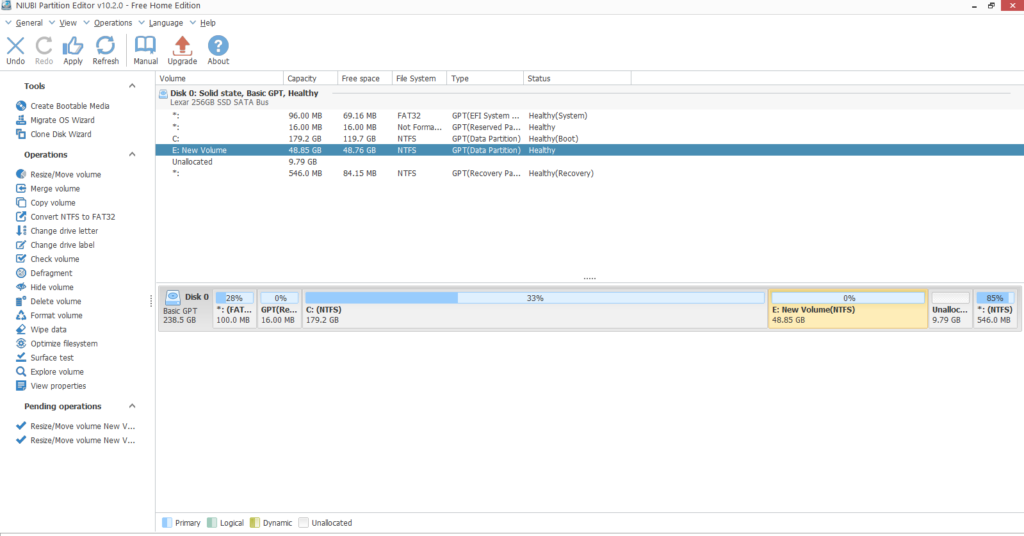Click the Upgrade arrow icon
This screenshot has height=536, width=1024.
182,50
